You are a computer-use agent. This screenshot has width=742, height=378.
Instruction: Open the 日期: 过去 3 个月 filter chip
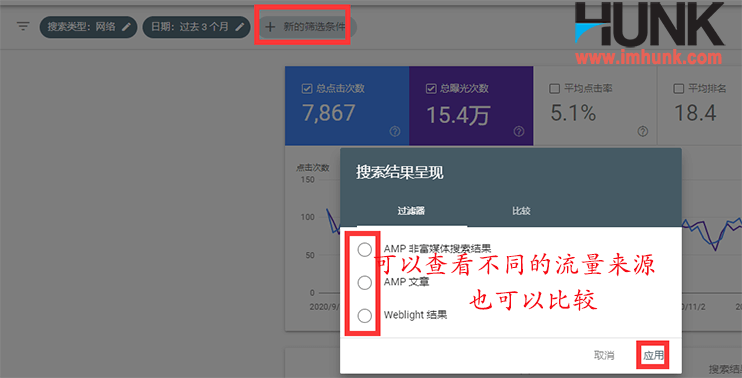pos(196,27)
